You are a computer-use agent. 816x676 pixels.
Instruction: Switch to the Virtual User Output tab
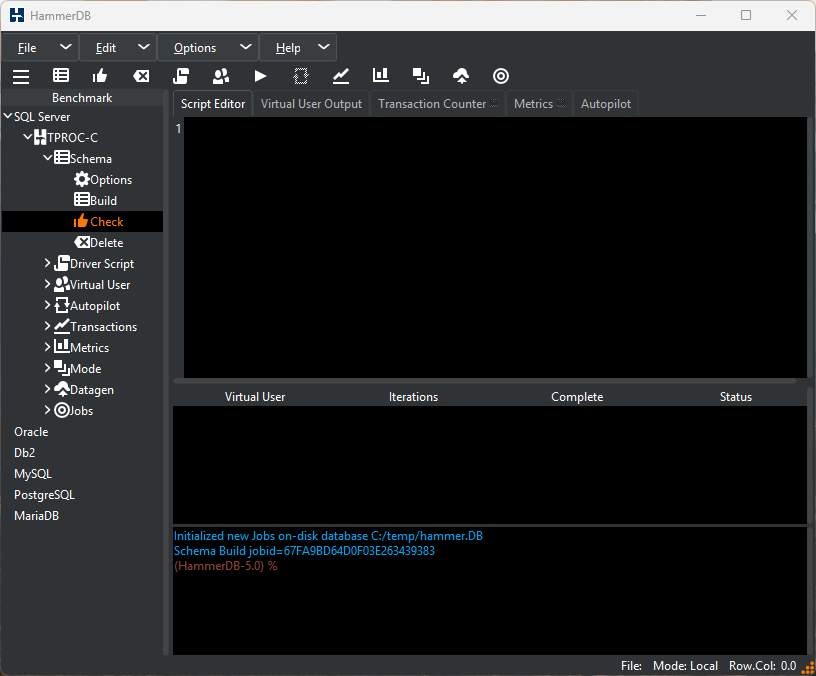311,104
